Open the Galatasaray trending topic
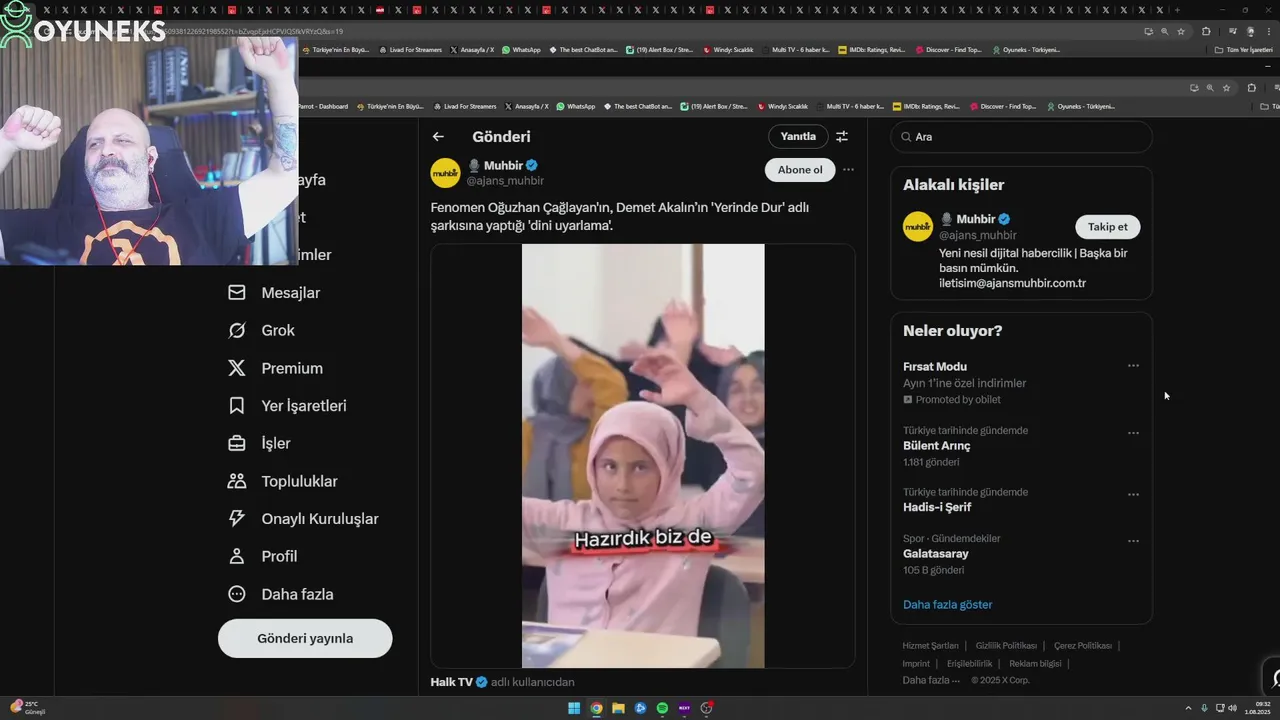This screenshot has height=720, width=1280. pyautogui.click(x=935, y=554)
